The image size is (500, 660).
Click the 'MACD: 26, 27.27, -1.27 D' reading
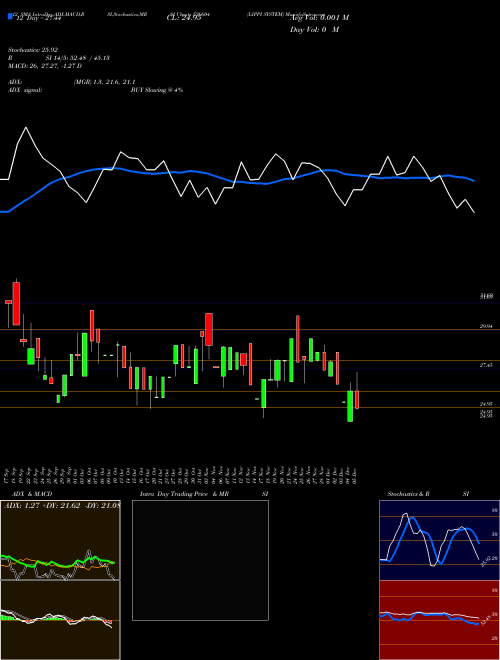45,66
